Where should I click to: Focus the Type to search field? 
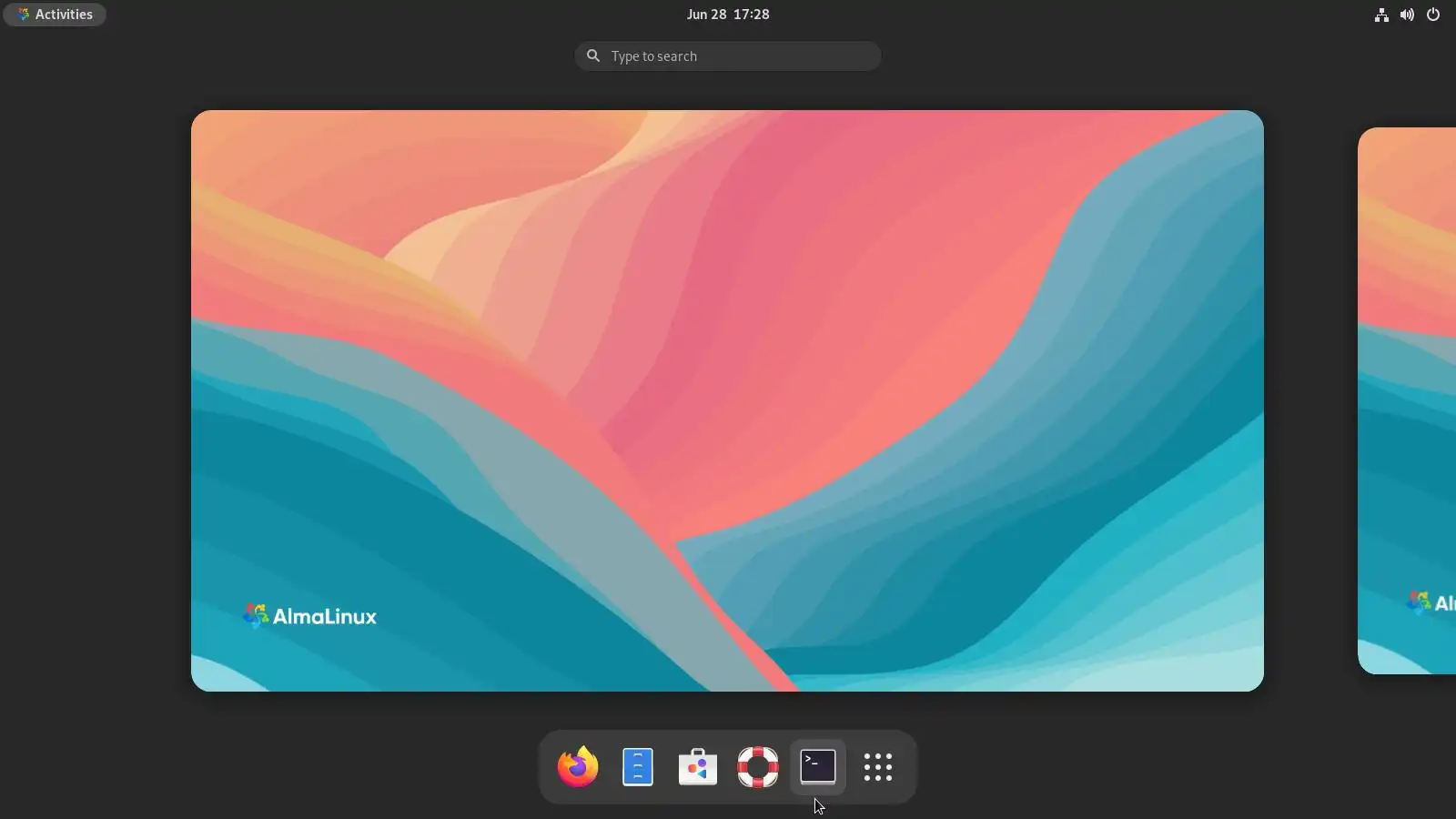(x=728, y=56)
